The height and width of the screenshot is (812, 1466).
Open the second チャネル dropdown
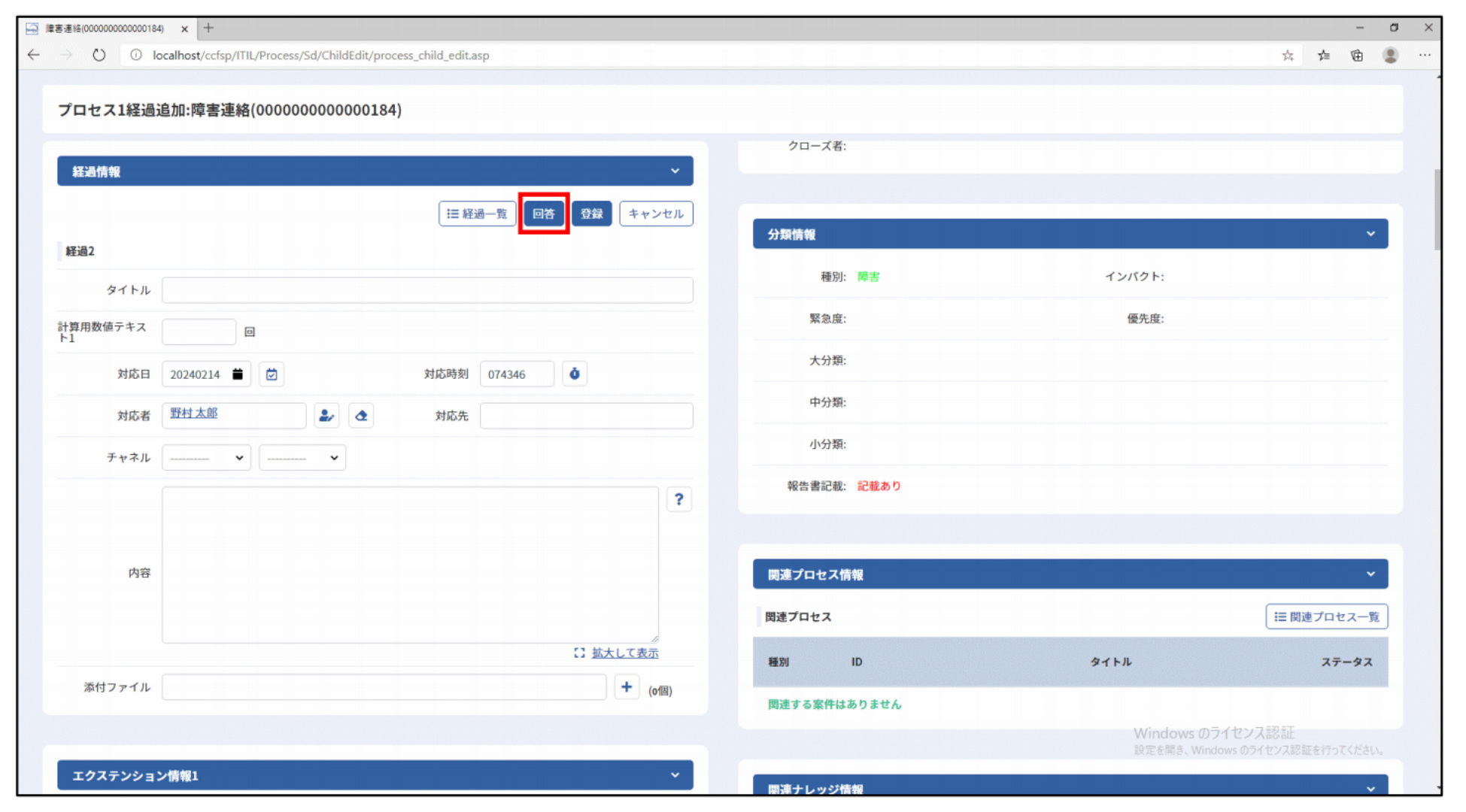302,458
